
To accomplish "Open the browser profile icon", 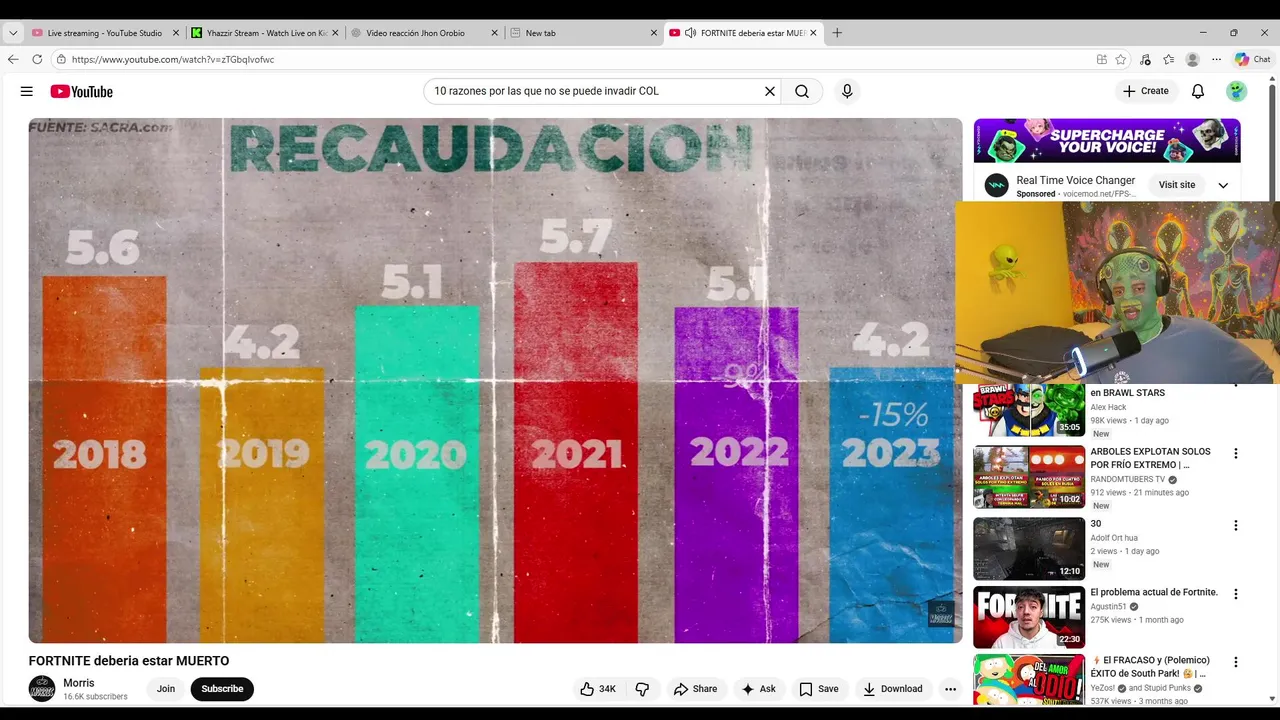I will (1192, 59).
